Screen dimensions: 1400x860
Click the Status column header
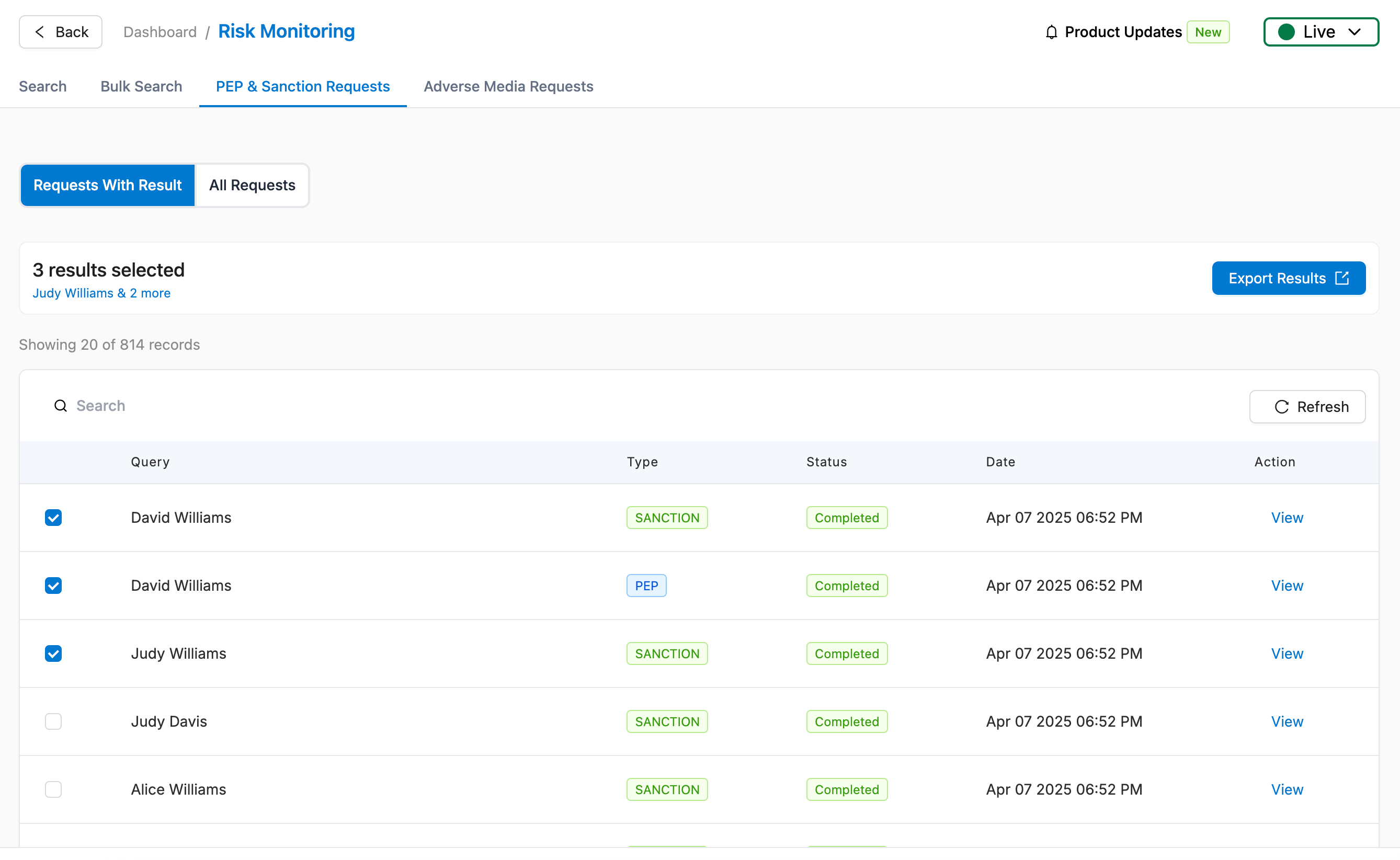[827, 462]
